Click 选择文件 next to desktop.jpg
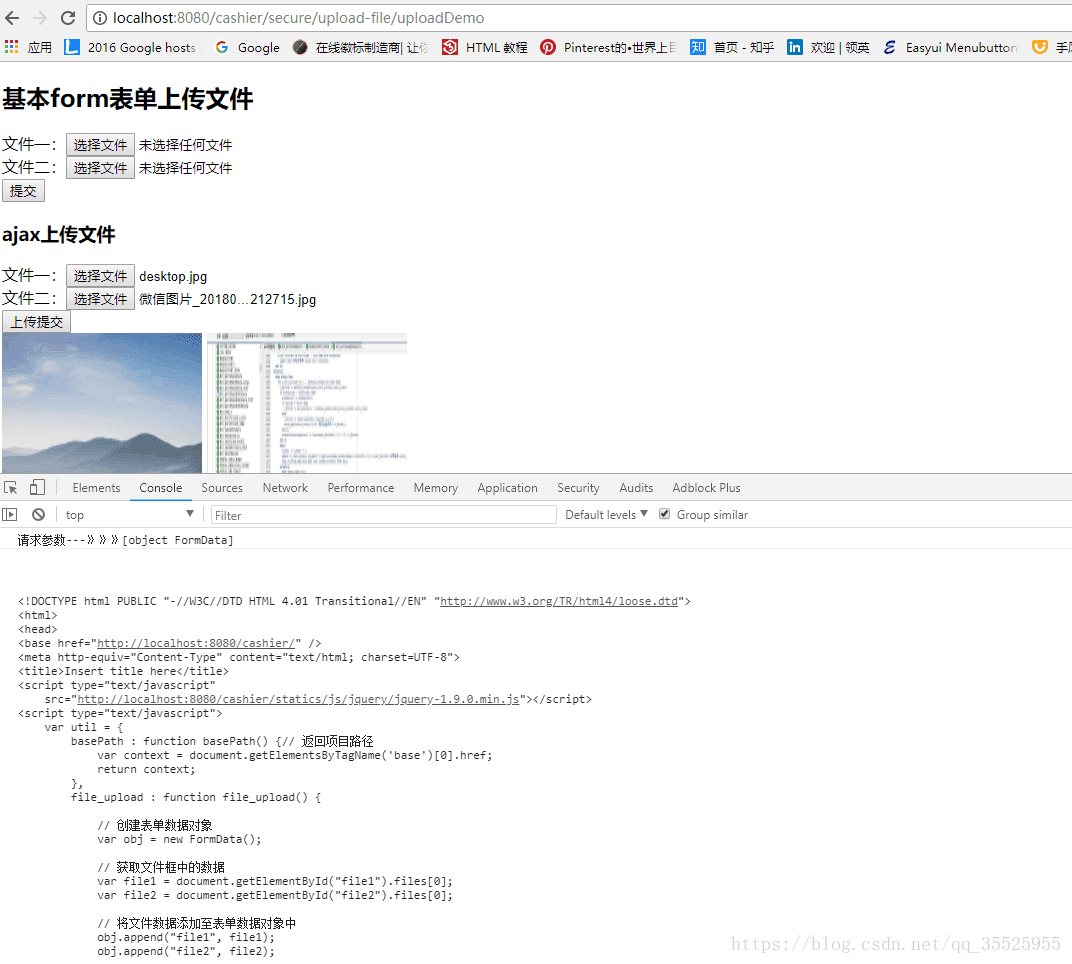This screenshot has width=1072, height=964. pyautogui.click(x=100, y=276)
